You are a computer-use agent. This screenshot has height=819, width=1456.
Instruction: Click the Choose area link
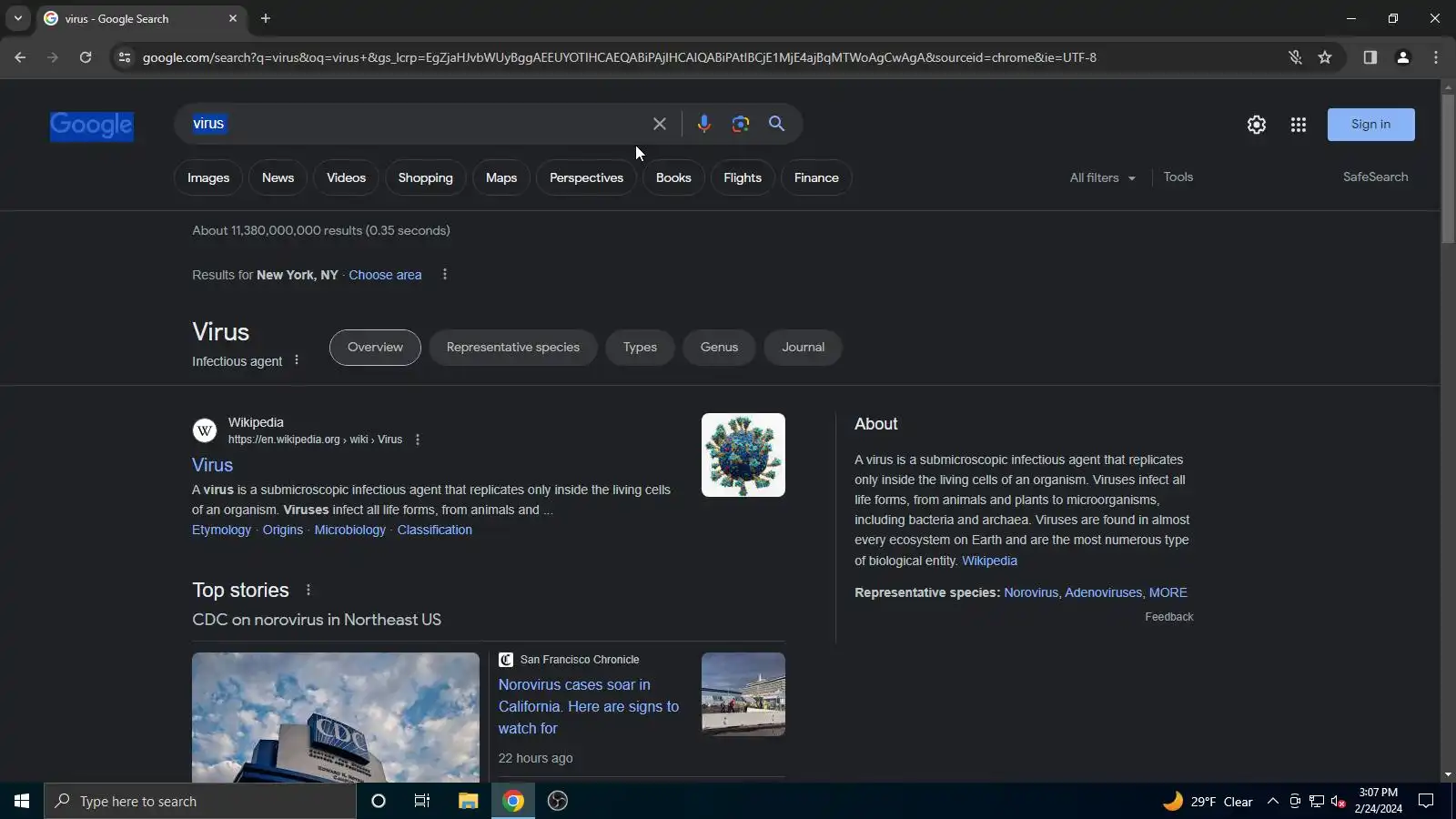(x=385, y=275)
